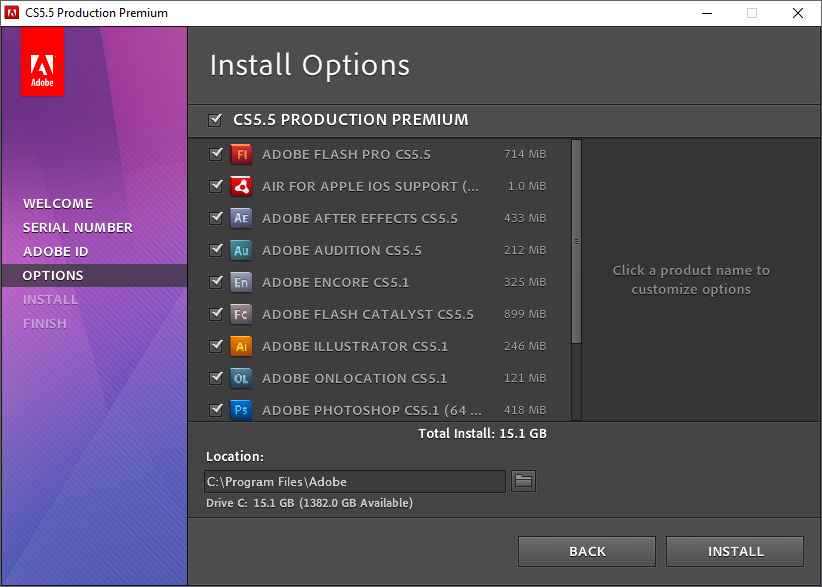Click the Adobe Flash Pro product icon
Screen dimensions: 822x587
(240, 154)
